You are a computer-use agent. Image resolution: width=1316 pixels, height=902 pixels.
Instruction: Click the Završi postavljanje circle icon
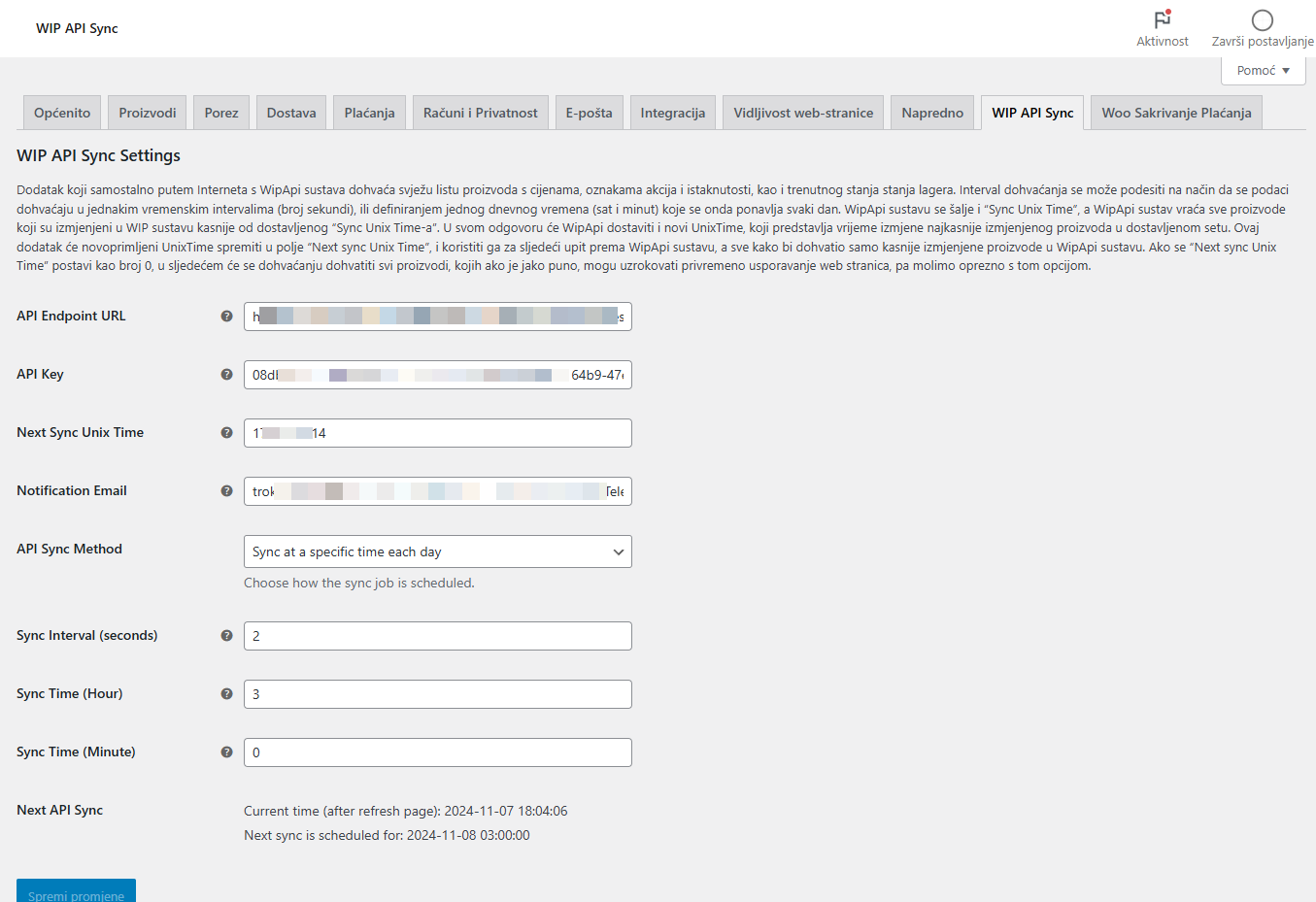(1262, 20)
